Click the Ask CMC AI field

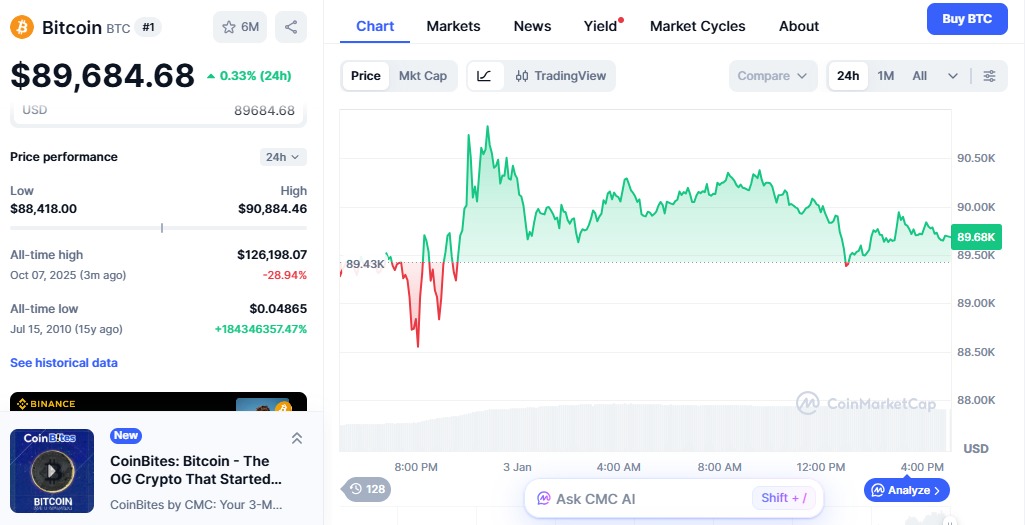pyautogui.click(x=640, y=498)
